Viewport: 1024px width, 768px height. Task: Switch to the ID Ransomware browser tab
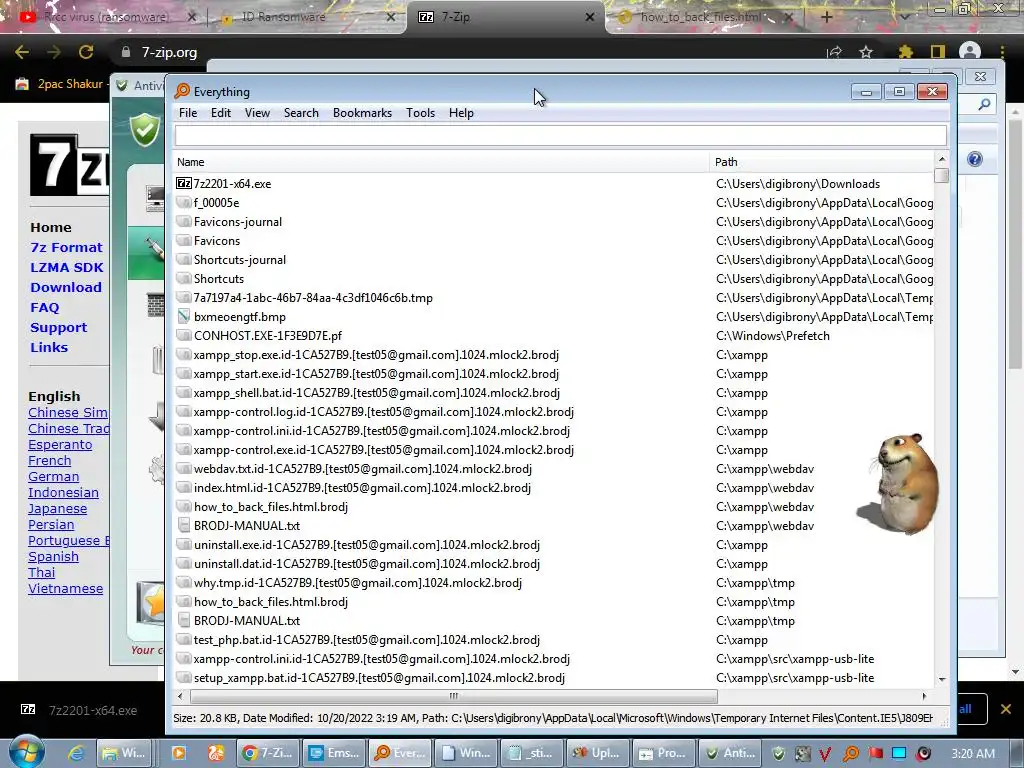tap(305, 17)
